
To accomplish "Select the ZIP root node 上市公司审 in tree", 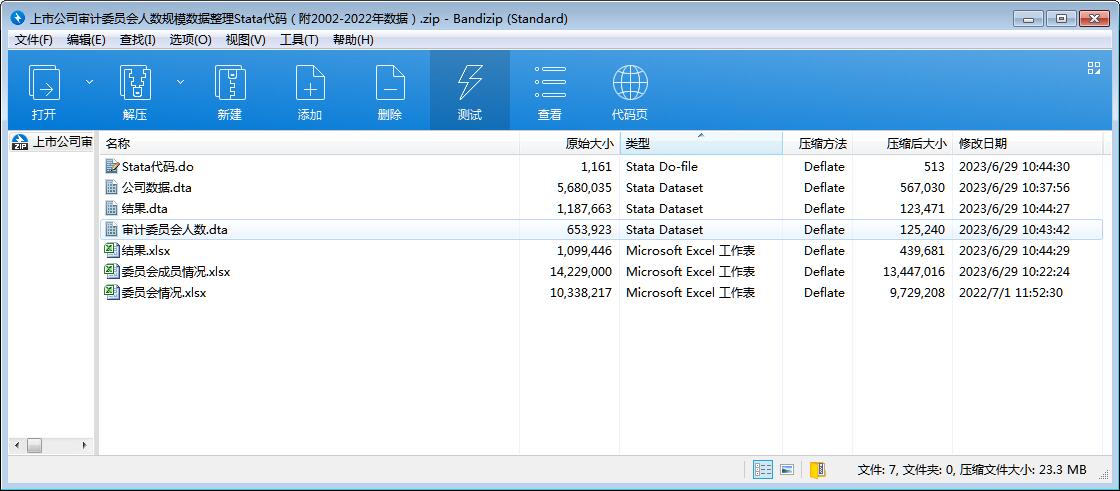I will pyautogui.click(x=63, y=142).
